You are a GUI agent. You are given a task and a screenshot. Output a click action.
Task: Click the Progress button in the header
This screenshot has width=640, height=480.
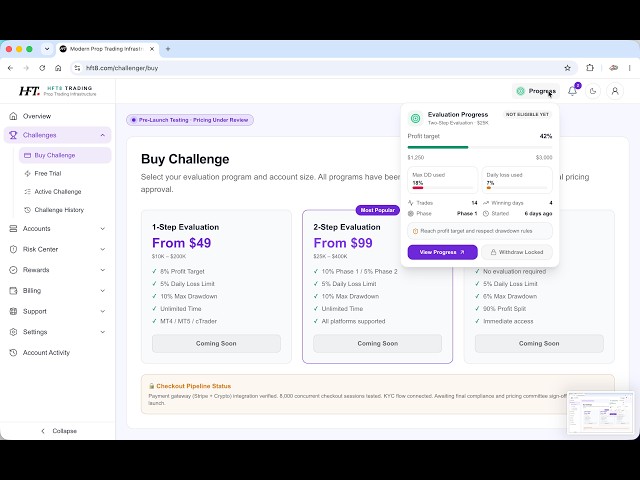pyautogui.click(x=536, y=91)
